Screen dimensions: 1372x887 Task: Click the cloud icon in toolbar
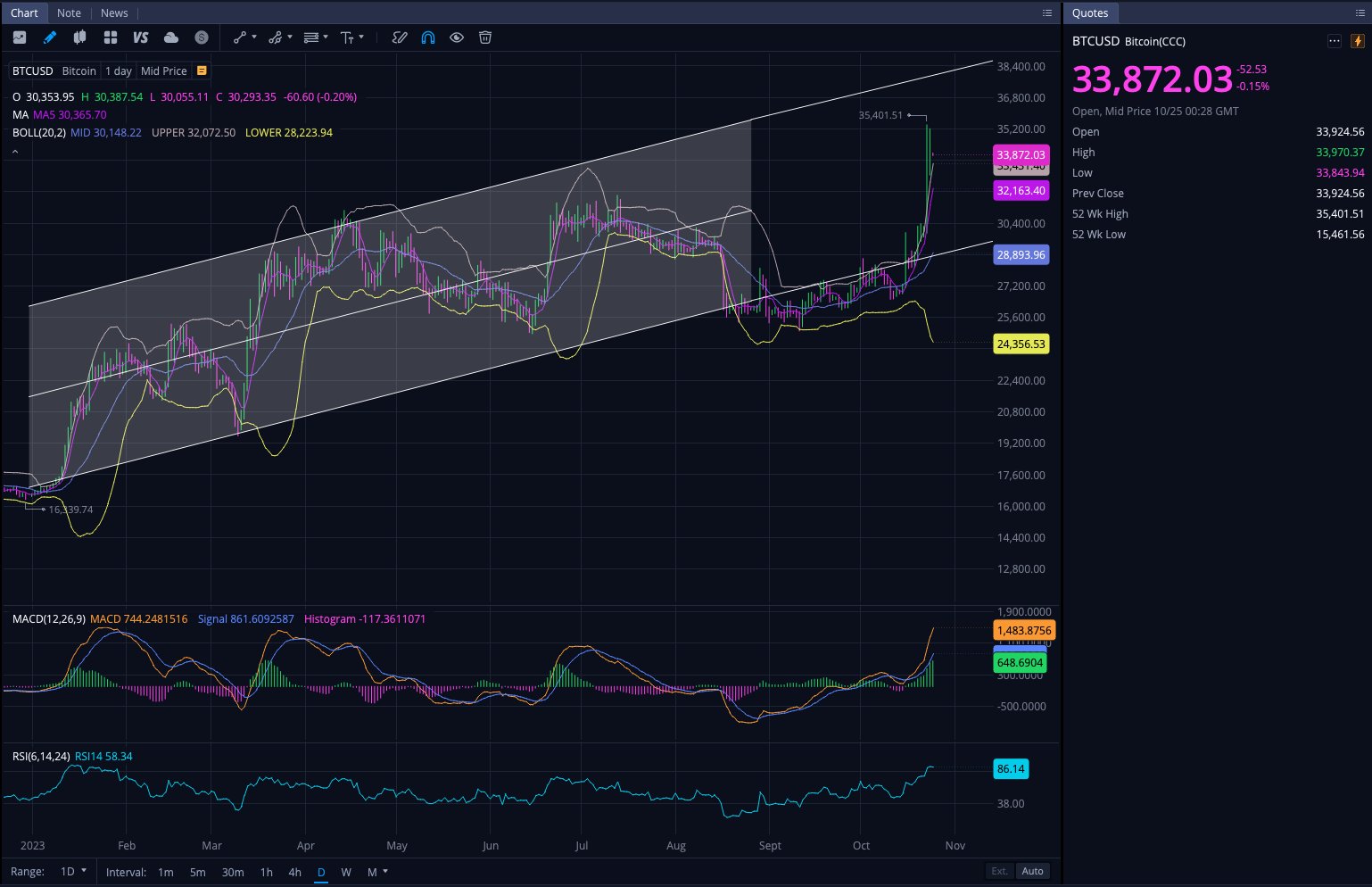(x=171, y=37)
